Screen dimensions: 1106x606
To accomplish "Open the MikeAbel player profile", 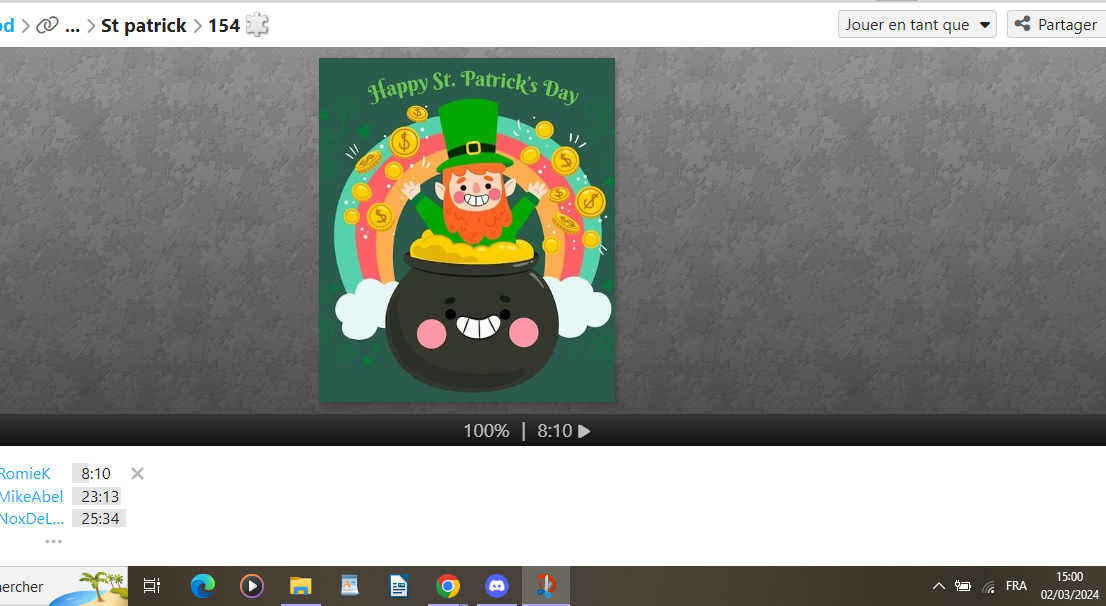I will pos(31,496).
